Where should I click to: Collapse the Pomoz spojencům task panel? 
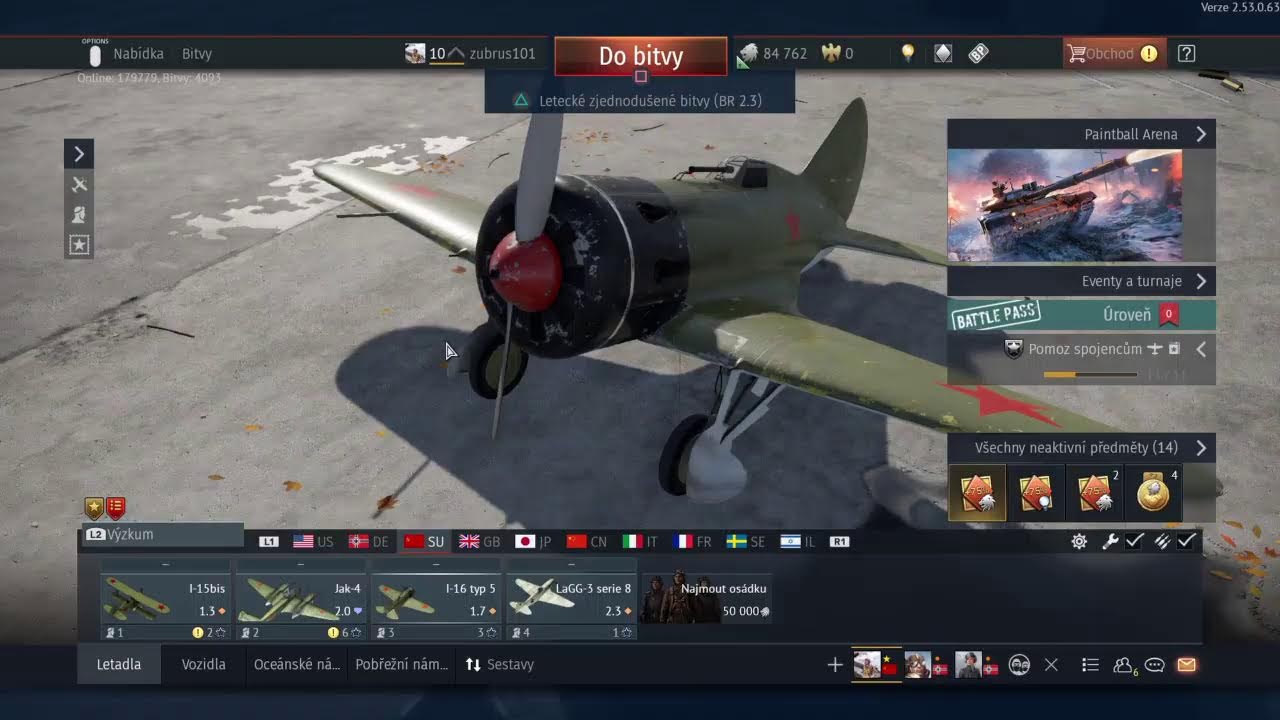[x=1201, y=349]
